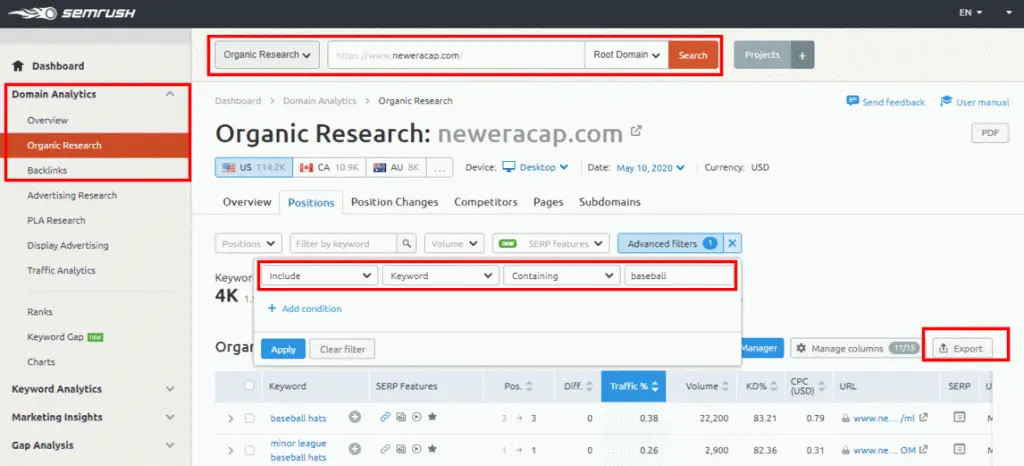1024x466 pixels.
Task: Click the Export button
Action: 958,348
